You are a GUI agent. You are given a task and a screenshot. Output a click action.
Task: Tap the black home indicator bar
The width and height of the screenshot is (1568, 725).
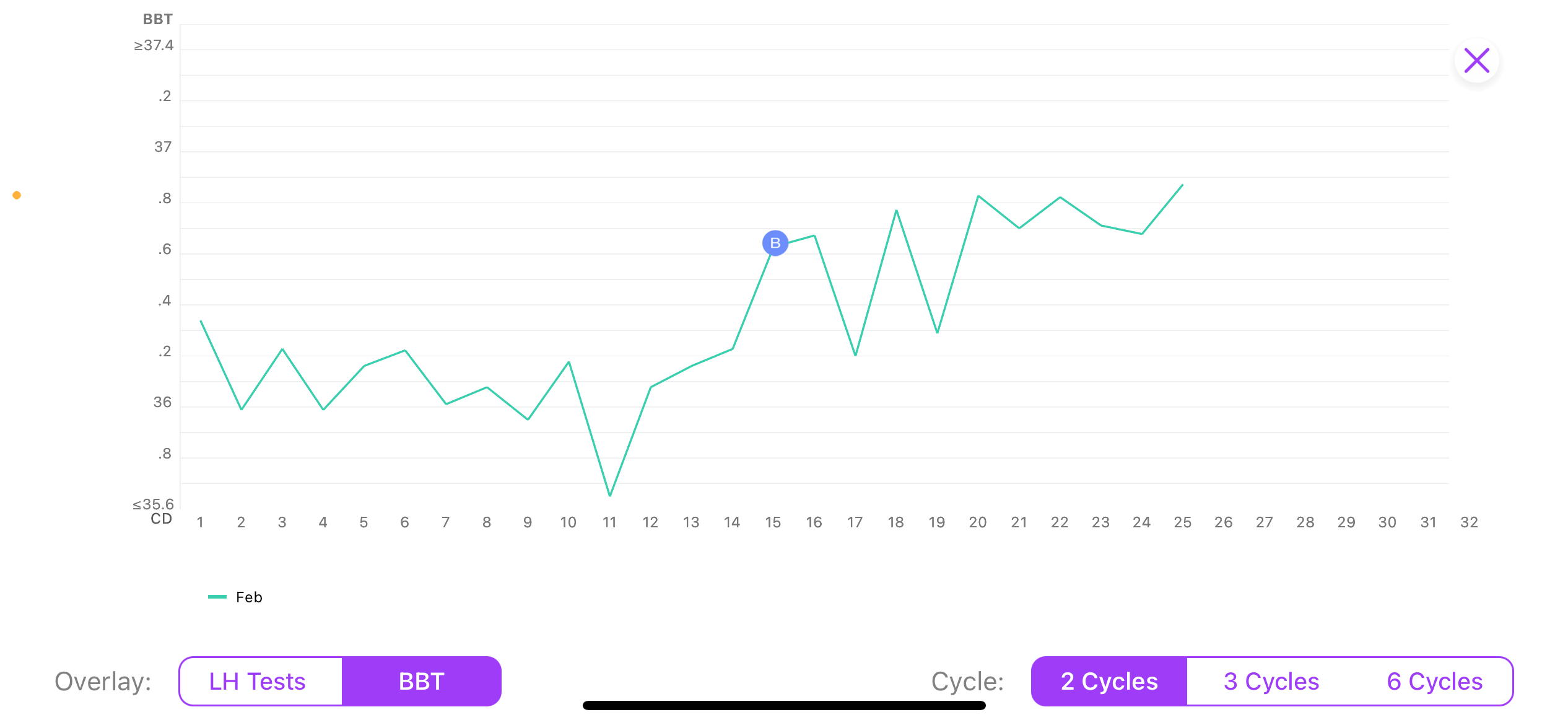[x=784, y=705]
